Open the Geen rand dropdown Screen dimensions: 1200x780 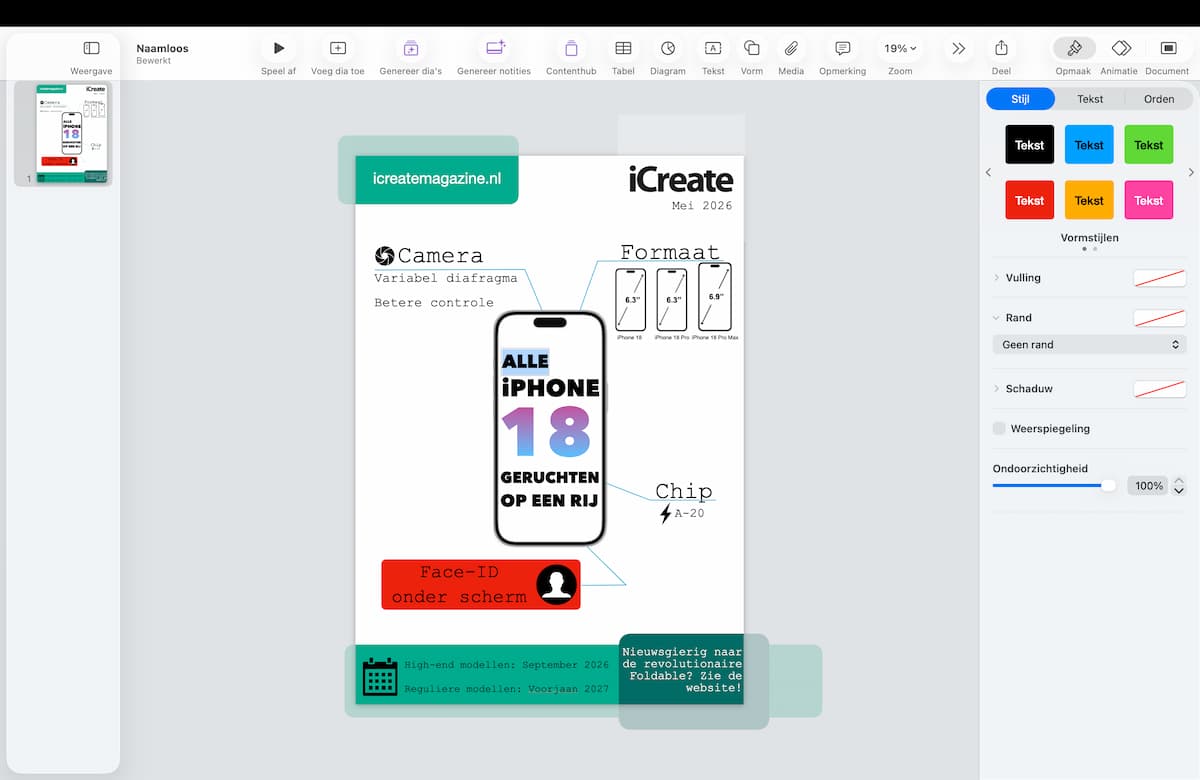[x=1089, y=344]
